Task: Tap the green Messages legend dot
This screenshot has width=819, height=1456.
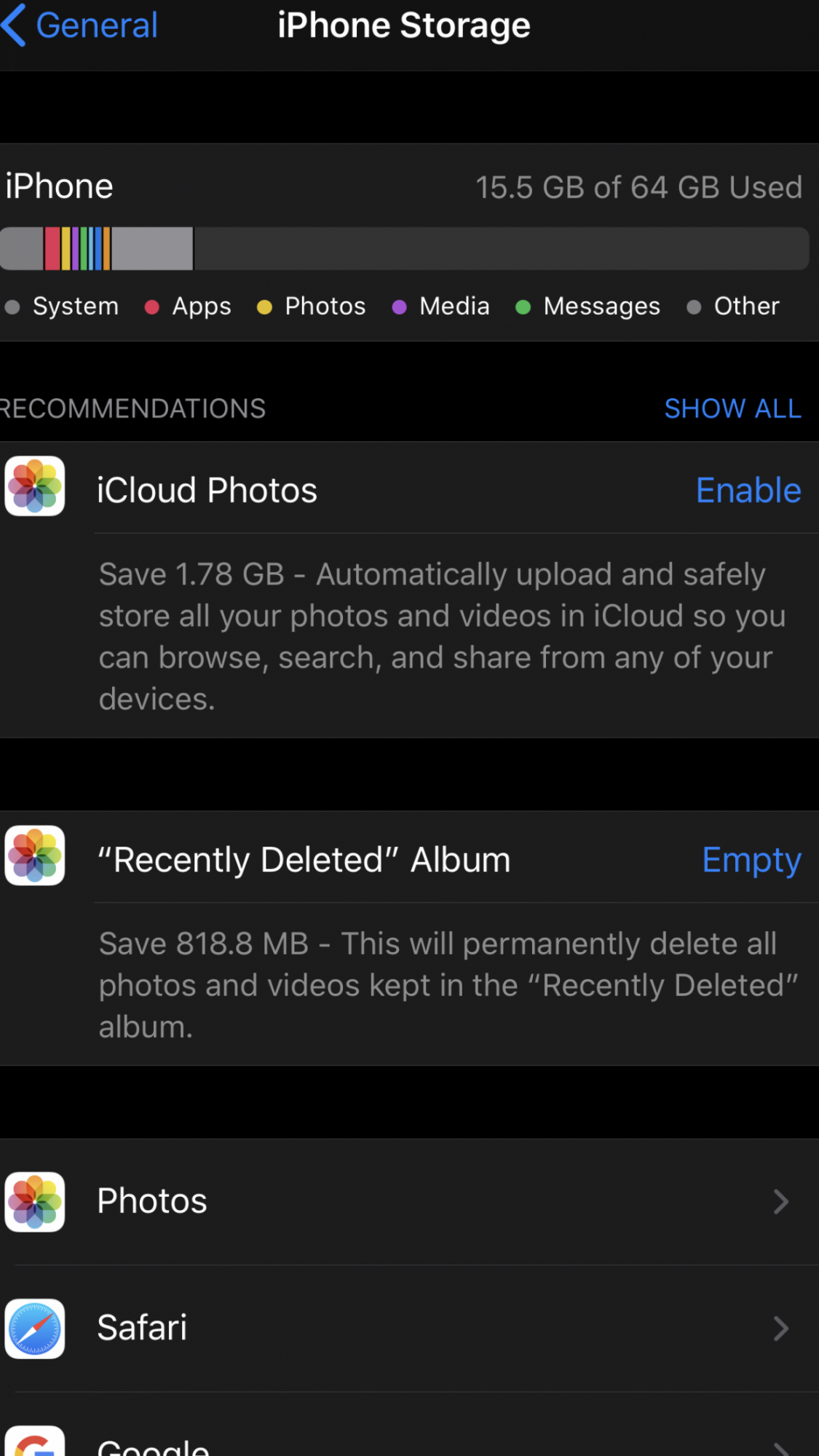Action: (x=523, y=307)
